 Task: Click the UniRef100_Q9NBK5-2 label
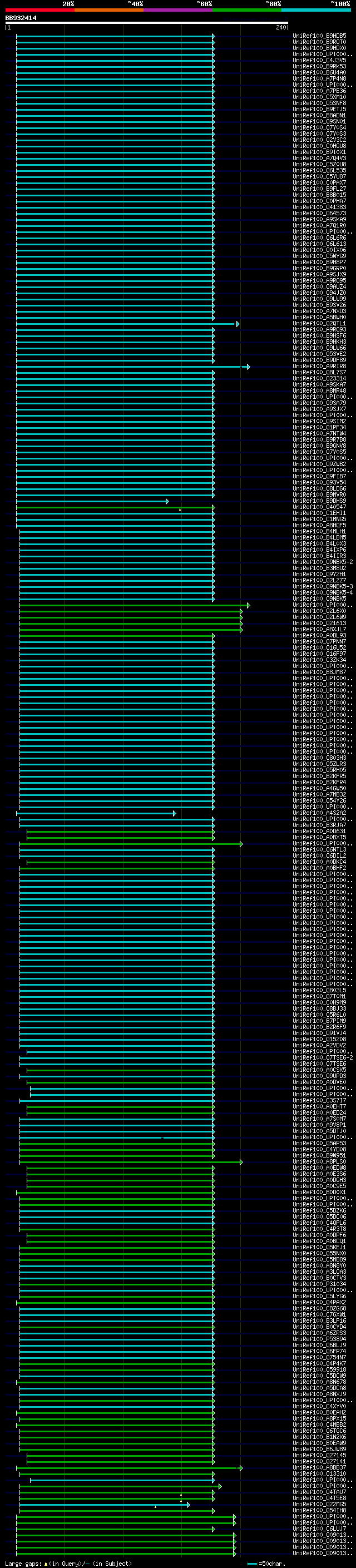point(323,562)
